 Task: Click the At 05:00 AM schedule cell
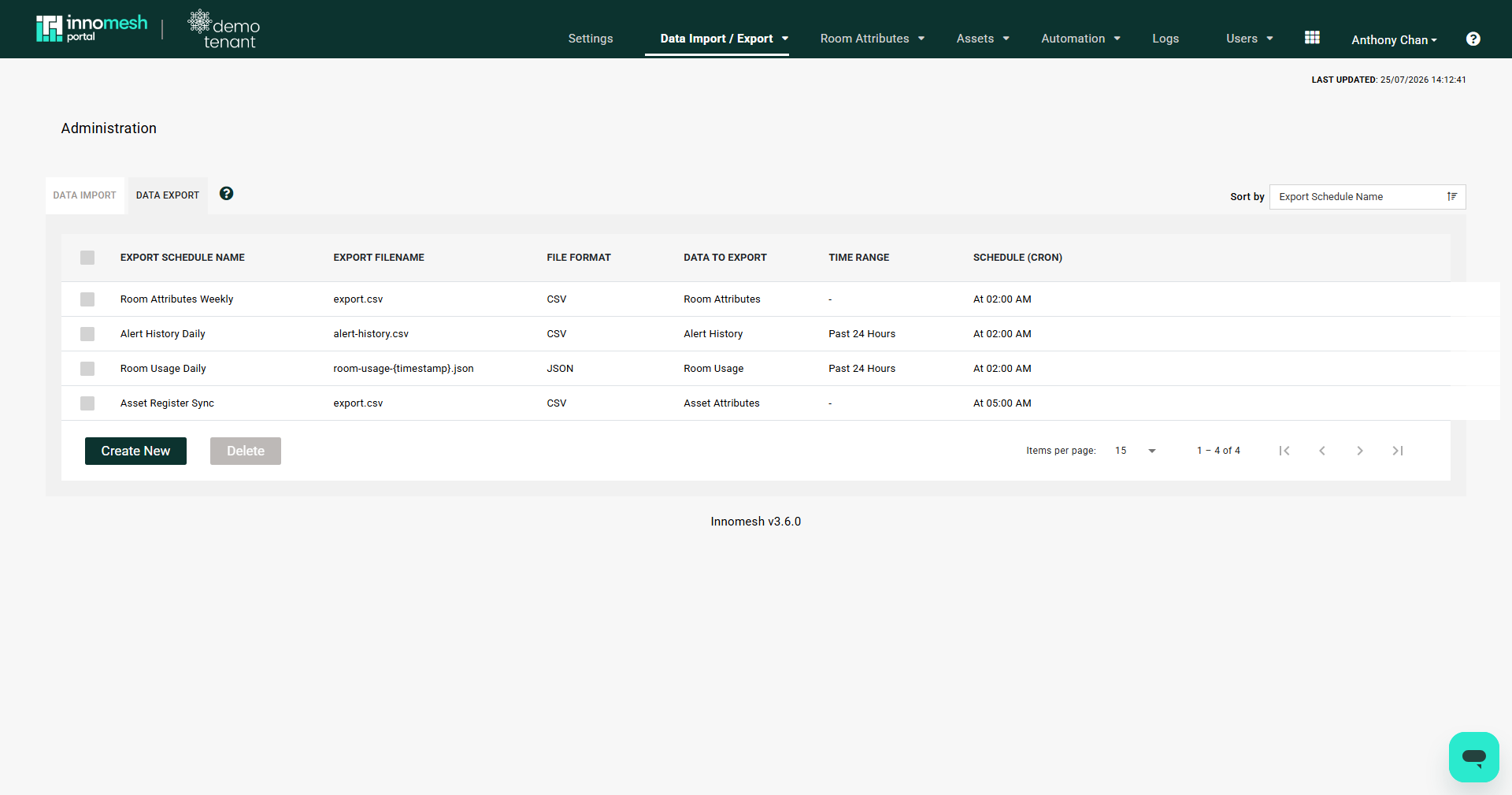click(1002, 403)
